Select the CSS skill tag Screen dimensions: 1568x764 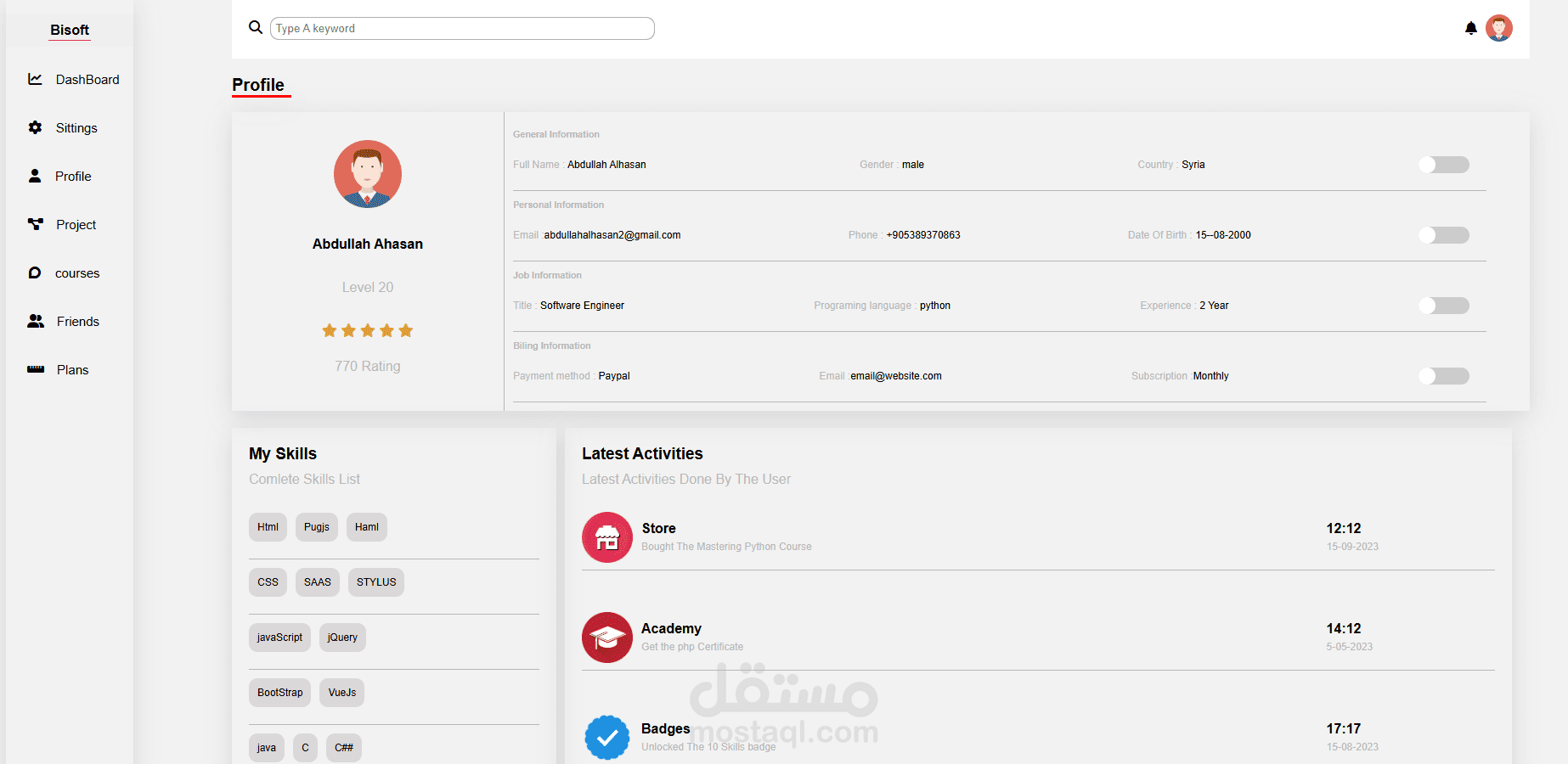coord(268,582)
